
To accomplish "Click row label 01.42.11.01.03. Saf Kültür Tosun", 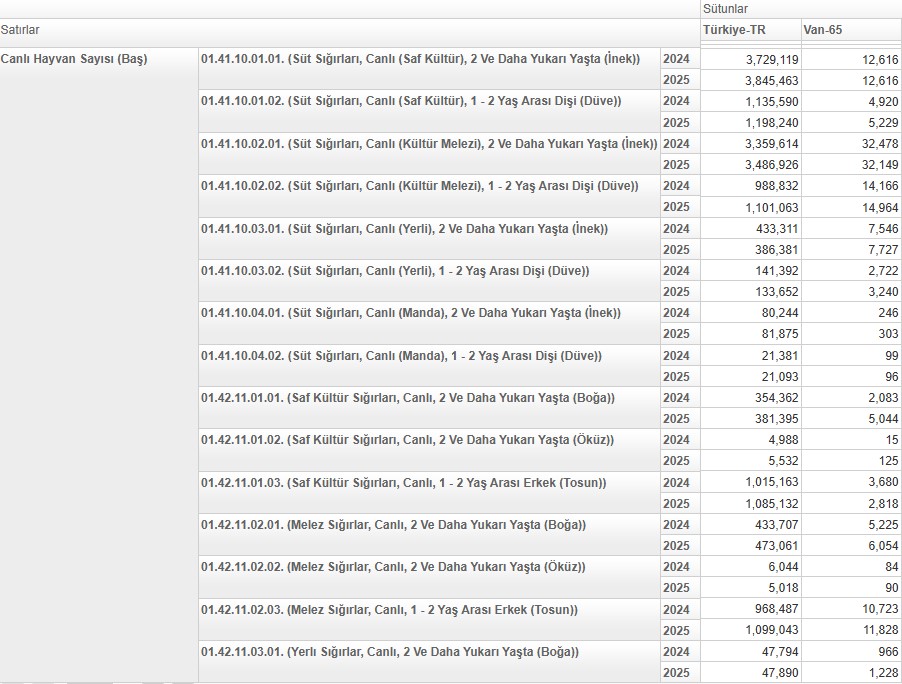I will coord(403,483).
